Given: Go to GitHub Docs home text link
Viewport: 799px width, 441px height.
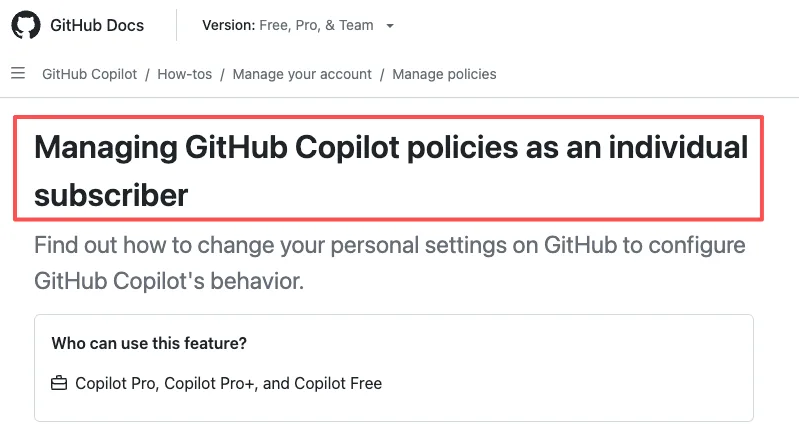Looking at the screenshot, I should click(97, 25).
